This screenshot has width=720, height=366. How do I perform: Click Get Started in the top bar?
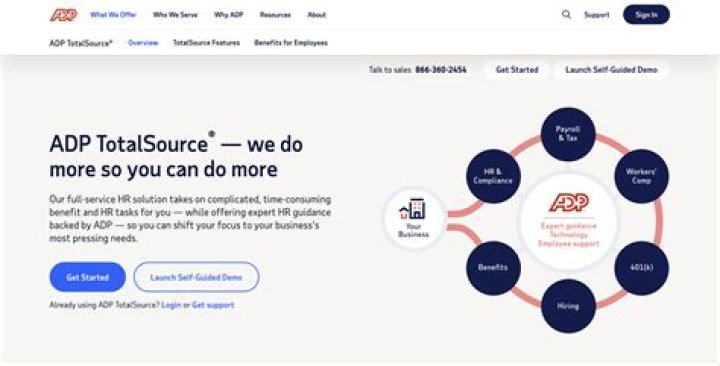point(517,70)
